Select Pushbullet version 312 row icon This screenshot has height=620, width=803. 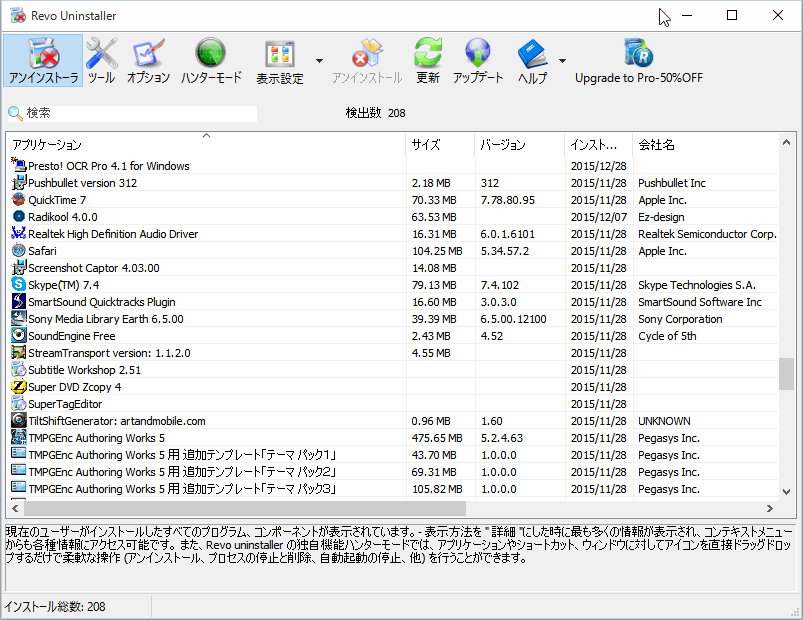pyautogui.click(x=18, y=182)
